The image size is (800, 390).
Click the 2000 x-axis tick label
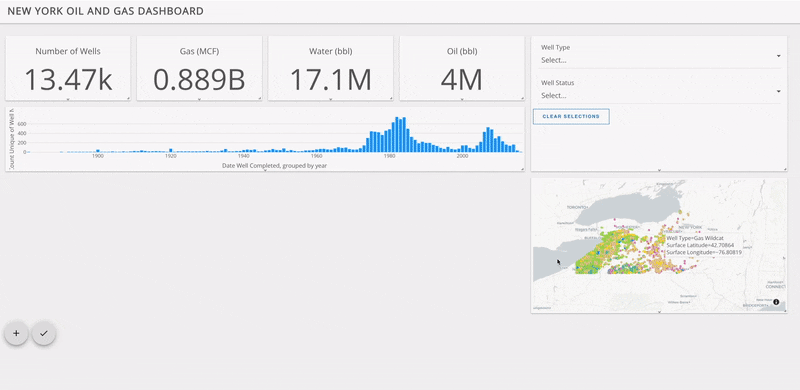click(x=462, y=157)
